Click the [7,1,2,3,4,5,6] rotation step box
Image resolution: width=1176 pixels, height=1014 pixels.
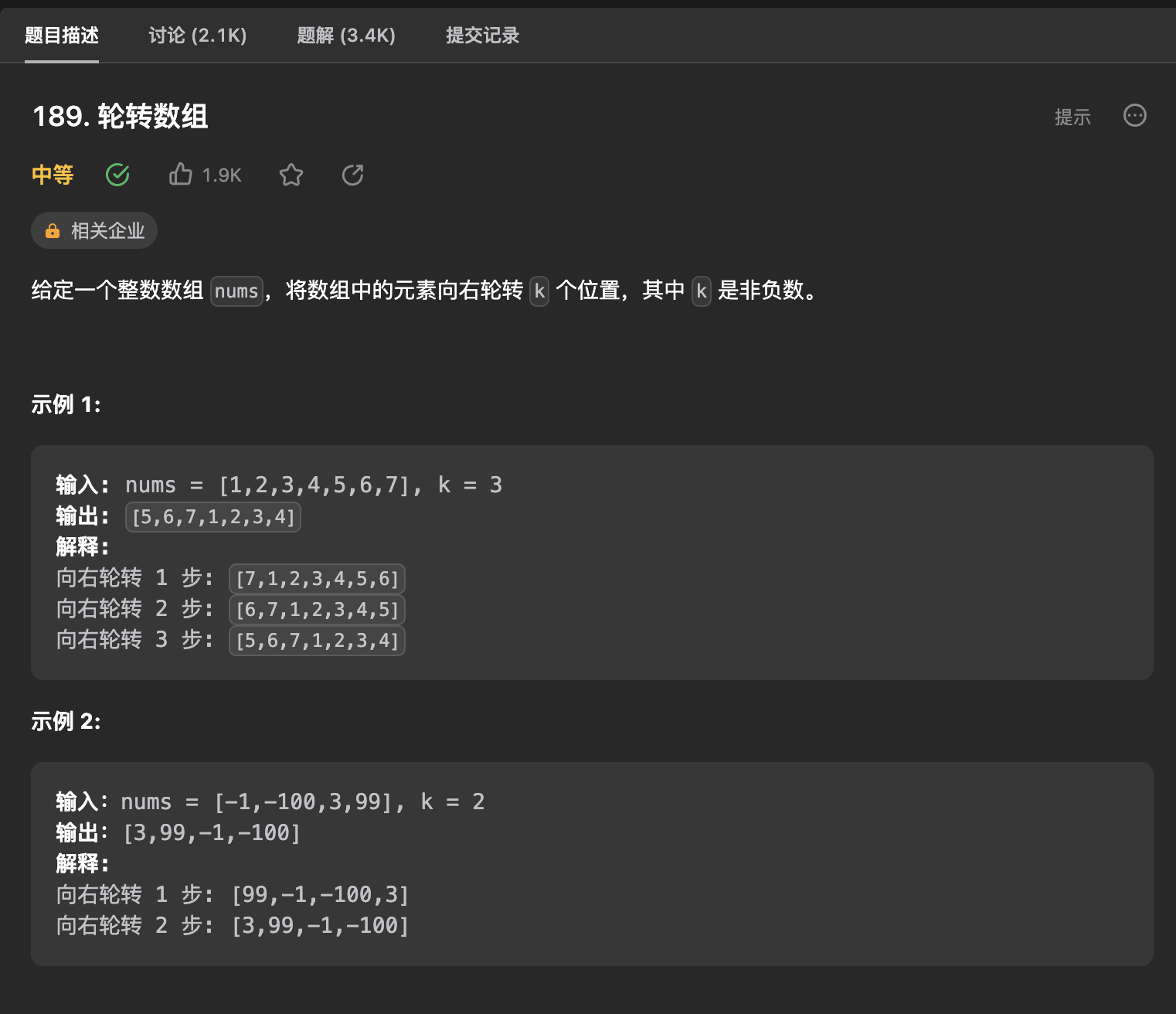(316, 579)
